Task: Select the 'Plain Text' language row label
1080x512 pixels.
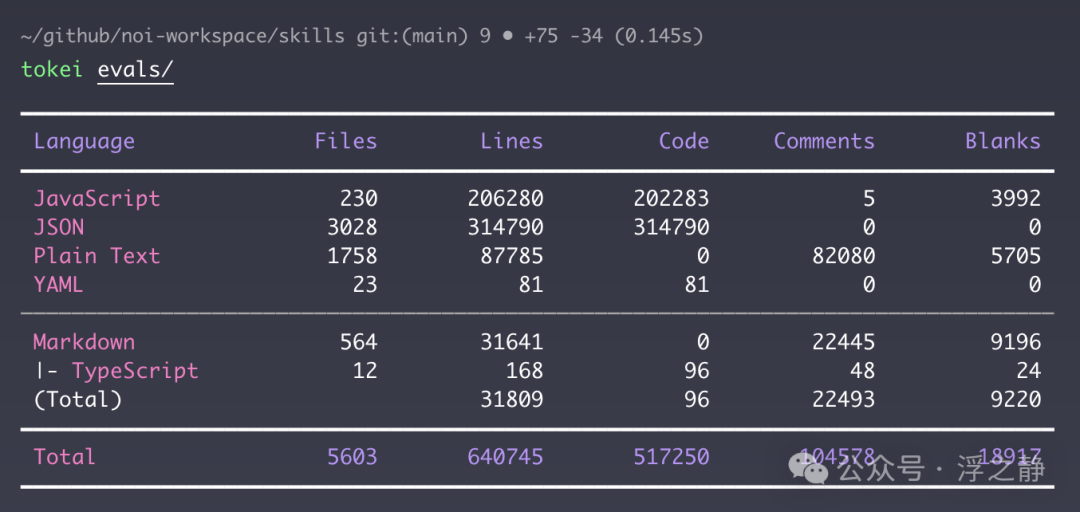Action: [x=97, y=256]
